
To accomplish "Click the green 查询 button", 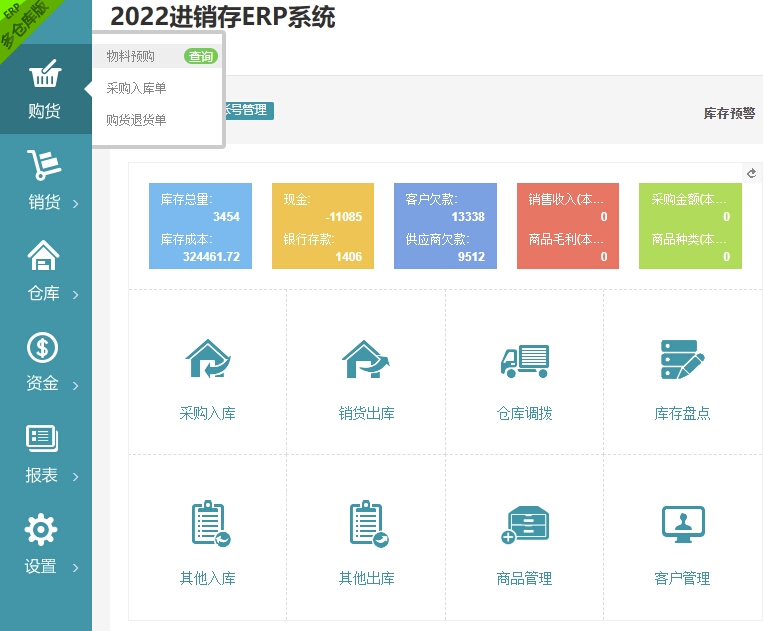I will pyautogui.click(x=200, y=57).
